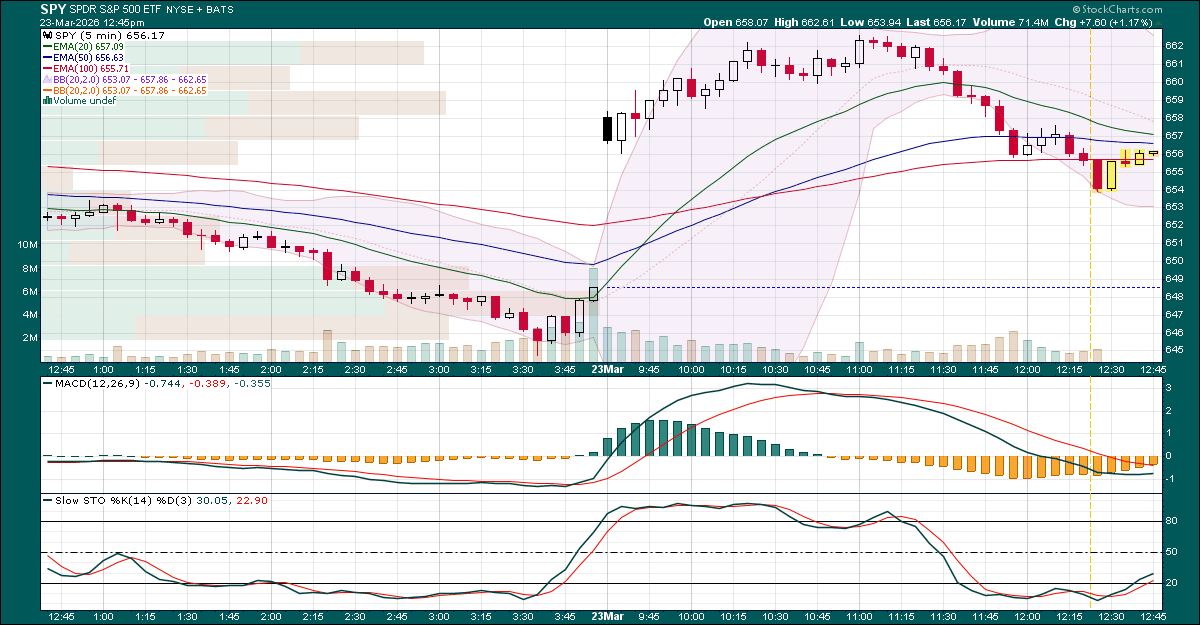Click the 2M volume axis label

point(31,338)
